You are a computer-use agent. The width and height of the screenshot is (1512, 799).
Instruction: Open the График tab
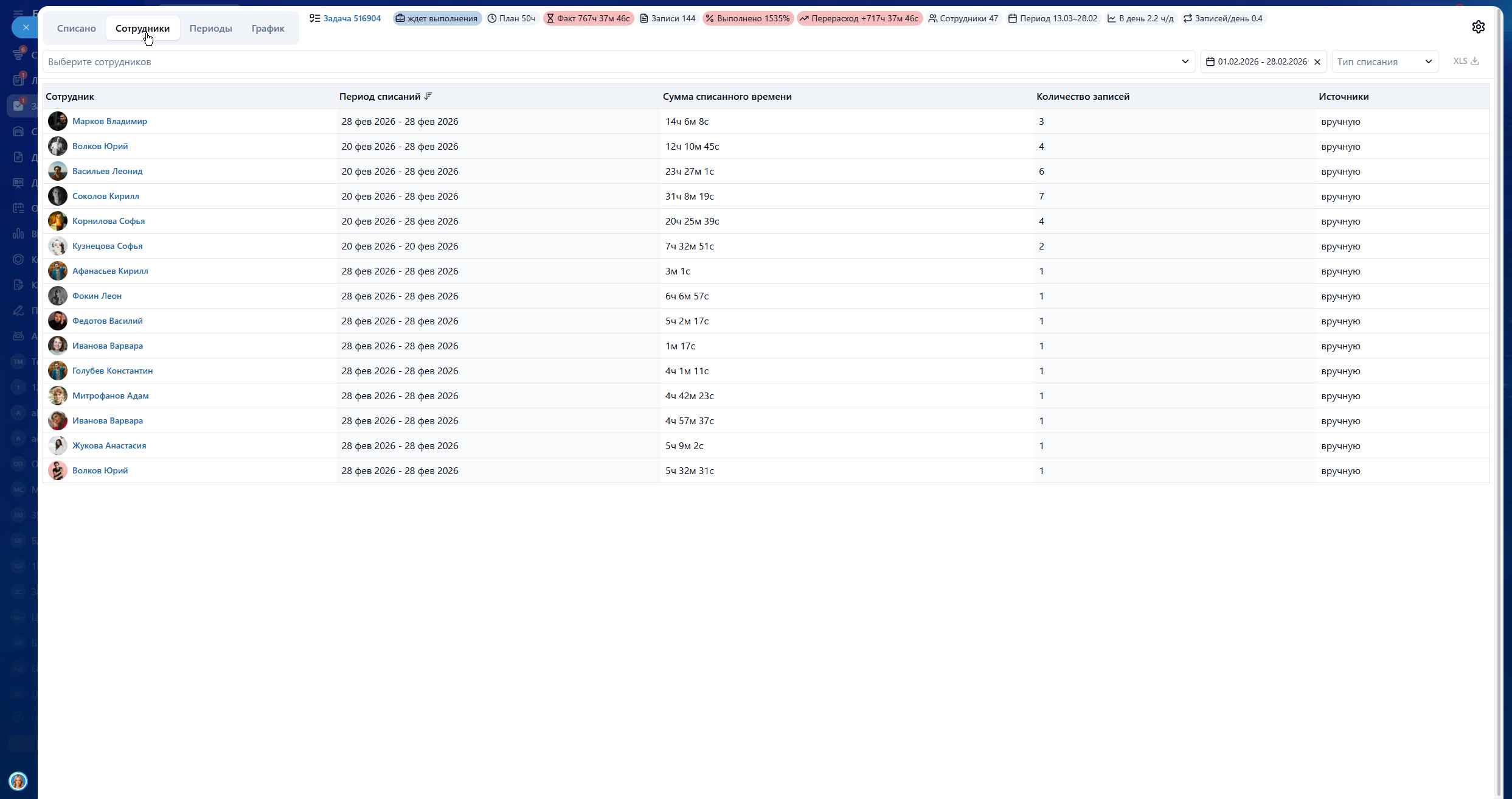268,28
